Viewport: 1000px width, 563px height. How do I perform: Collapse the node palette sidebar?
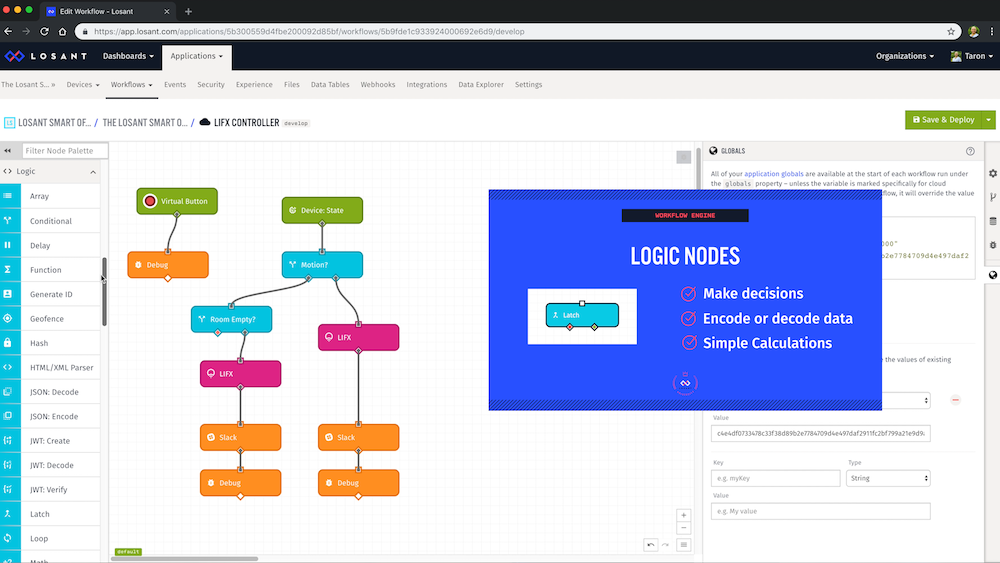[x=8, y=150]
